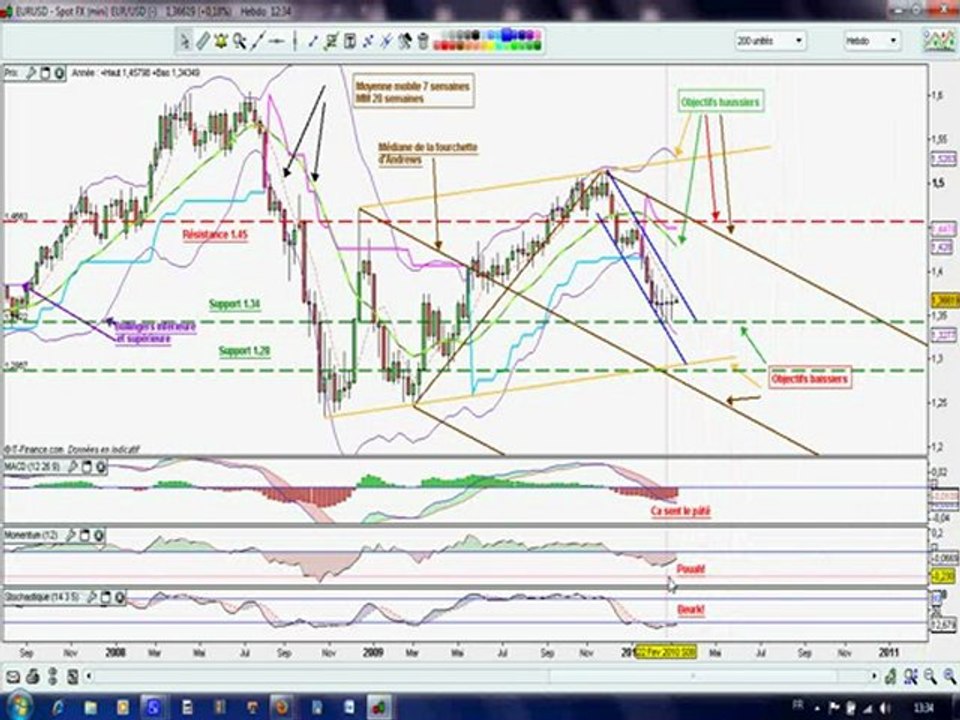Select the segment drawing tool
This screenshot has height=720, width=960.
click(x=313, y=41)
